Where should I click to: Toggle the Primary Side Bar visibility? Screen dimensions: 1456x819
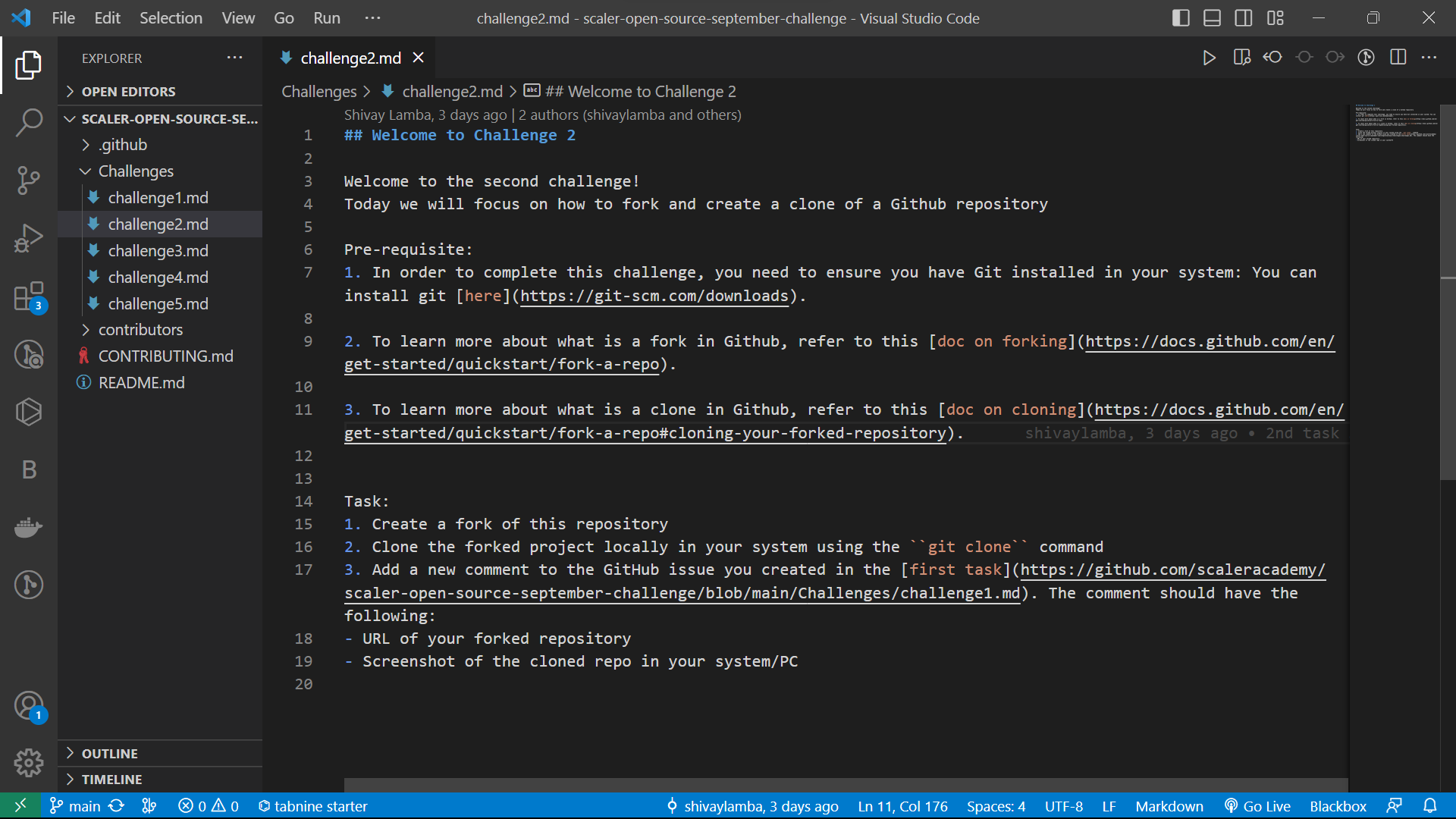[x=1181, y=17]
